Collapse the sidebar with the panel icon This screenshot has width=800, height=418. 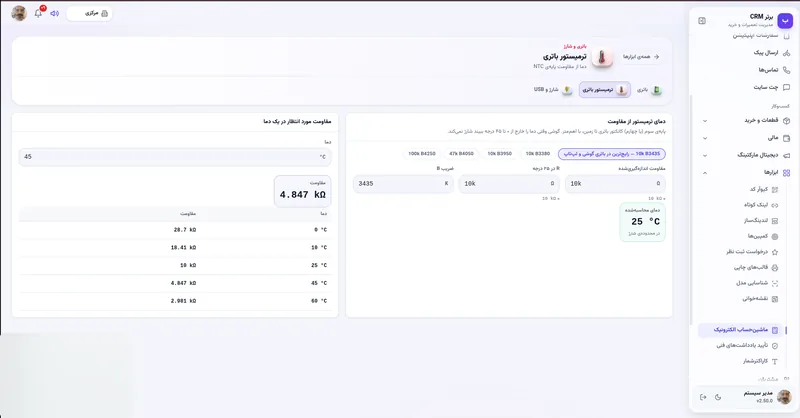[x=702, y=21]
